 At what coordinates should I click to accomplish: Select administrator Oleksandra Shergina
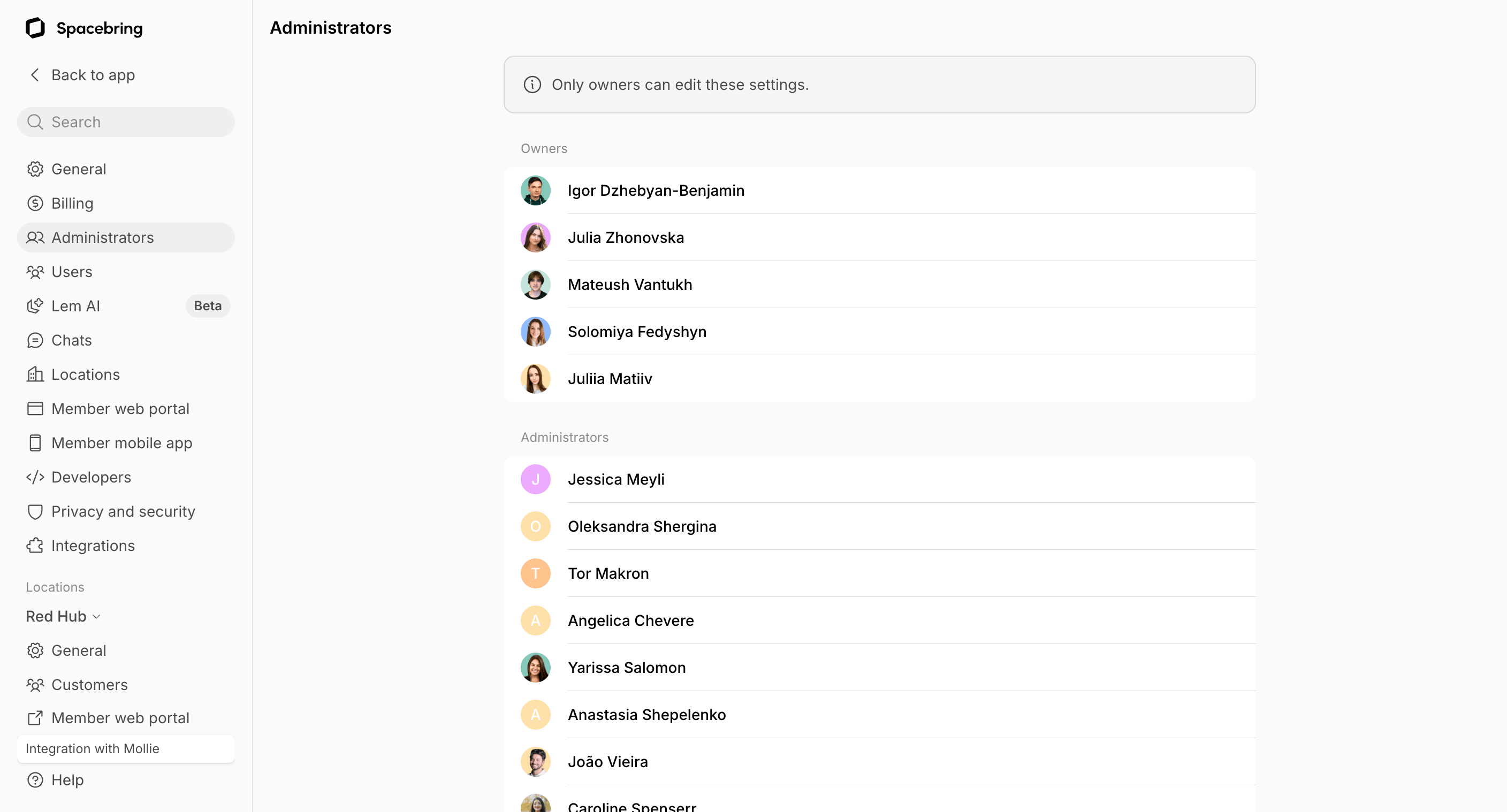(879, 526)
